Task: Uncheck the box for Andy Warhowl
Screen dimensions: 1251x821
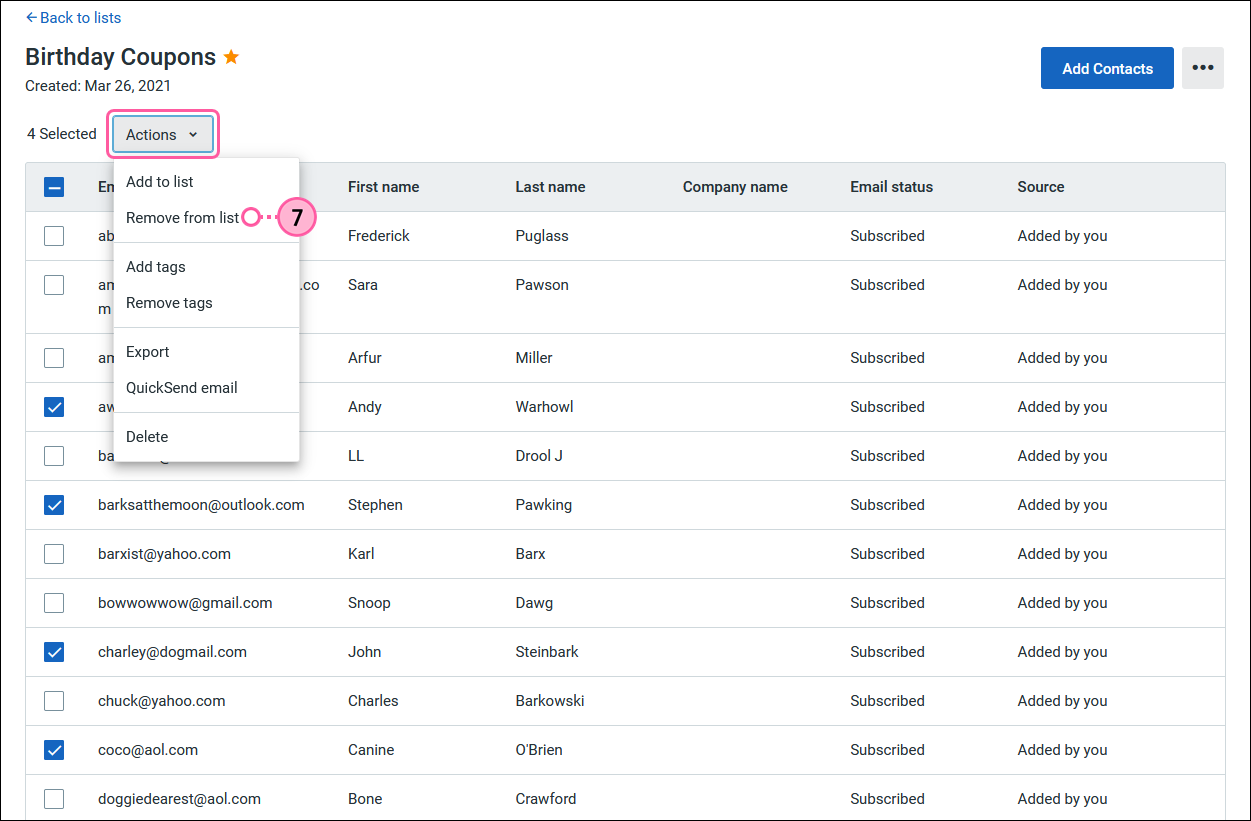Action: tap(54, 407)
